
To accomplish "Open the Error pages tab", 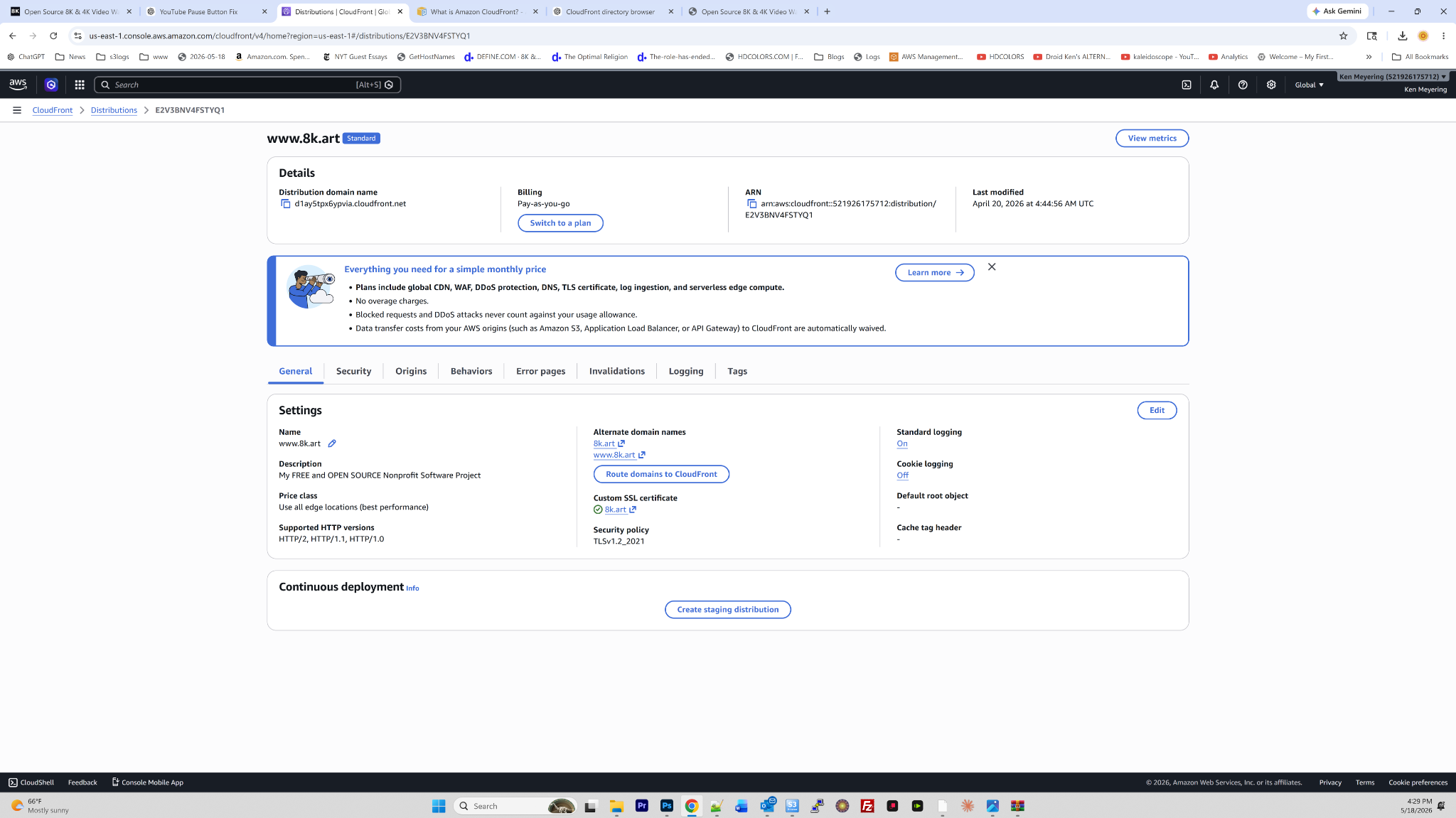I will point(541,371).
